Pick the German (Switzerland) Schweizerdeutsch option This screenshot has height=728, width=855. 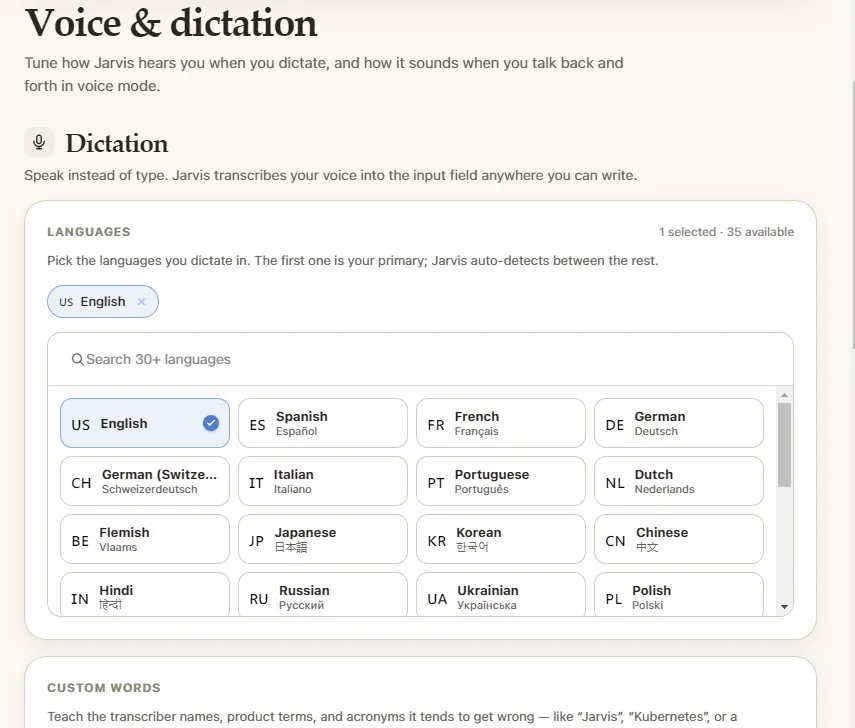145,481
